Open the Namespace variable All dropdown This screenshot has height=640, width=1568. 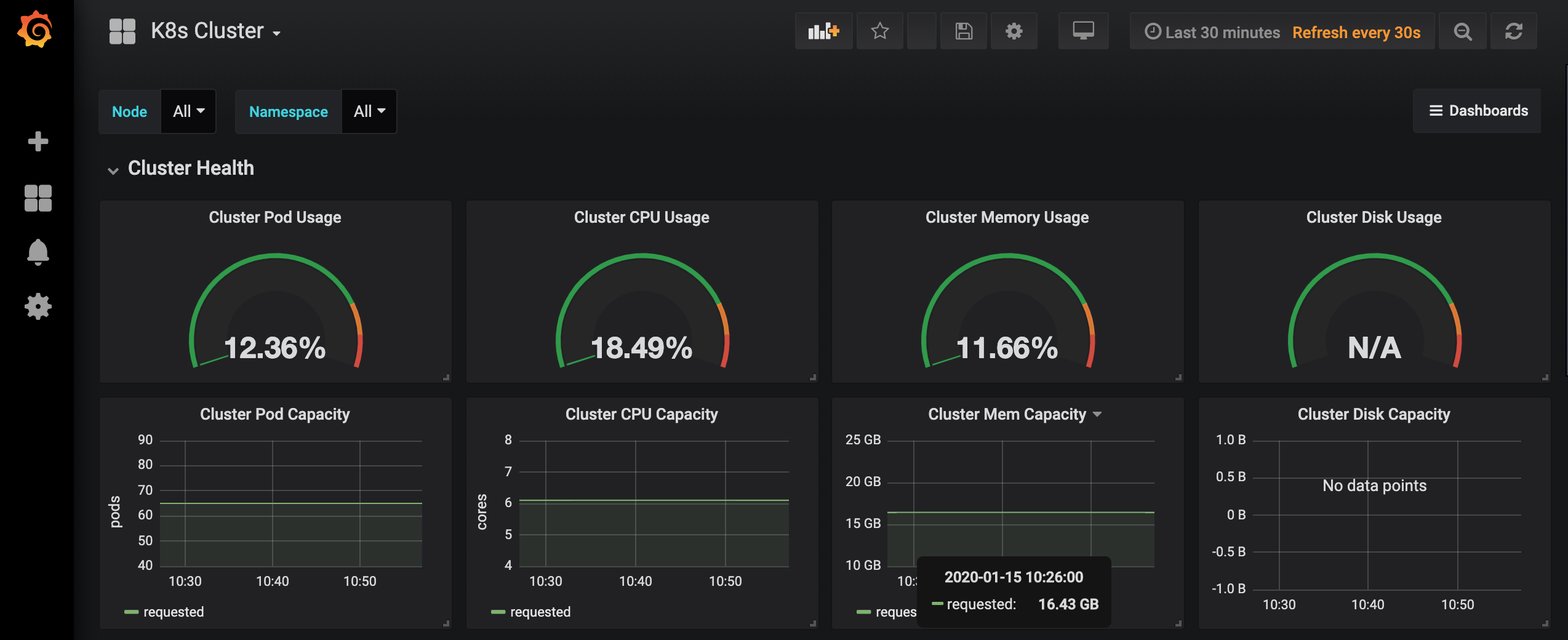pyautogui.click(x=369, y=111)
